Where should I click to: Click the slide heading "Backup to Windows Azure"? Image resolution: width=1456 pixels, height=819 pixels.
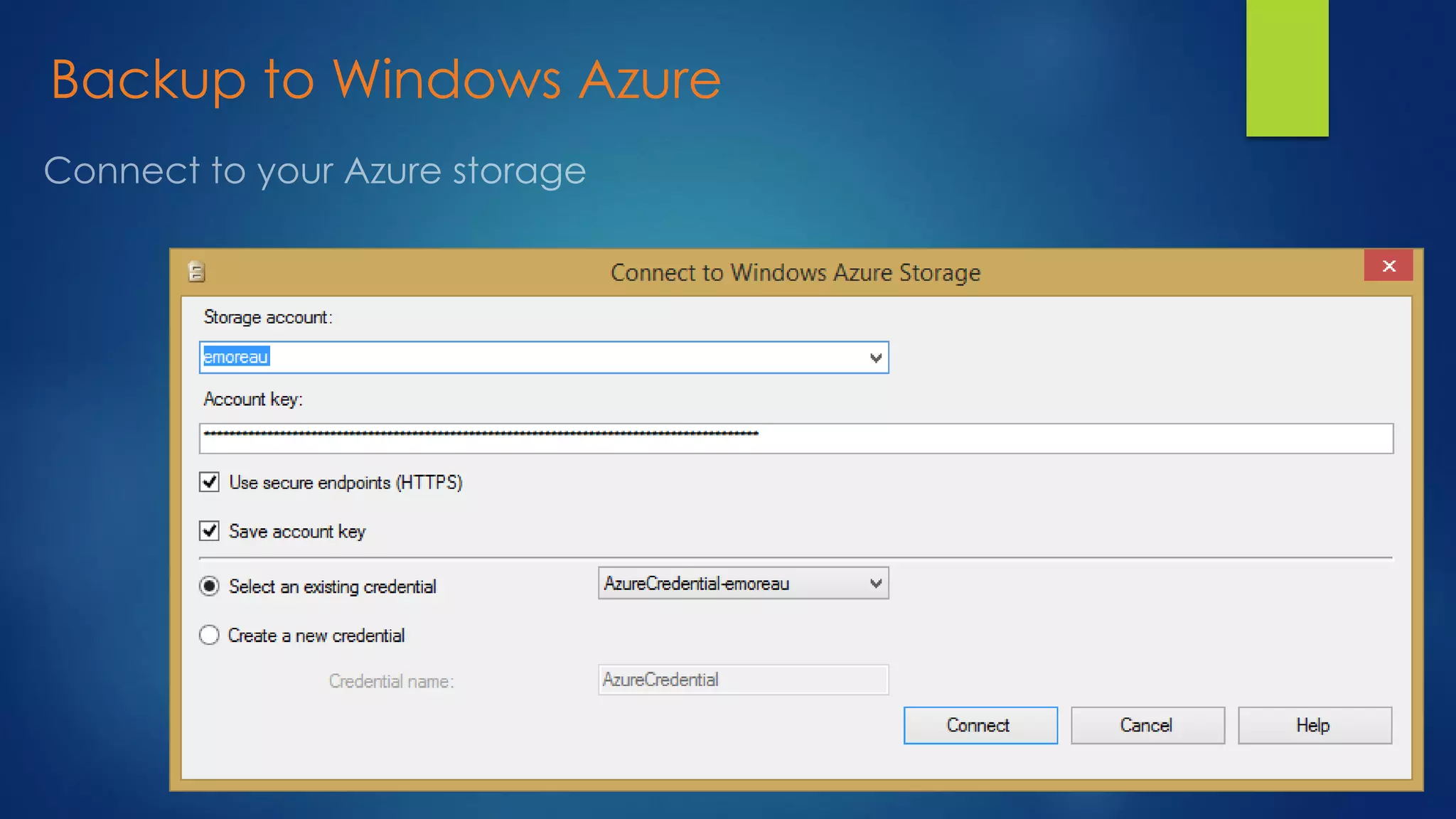[x=386, y=80]
